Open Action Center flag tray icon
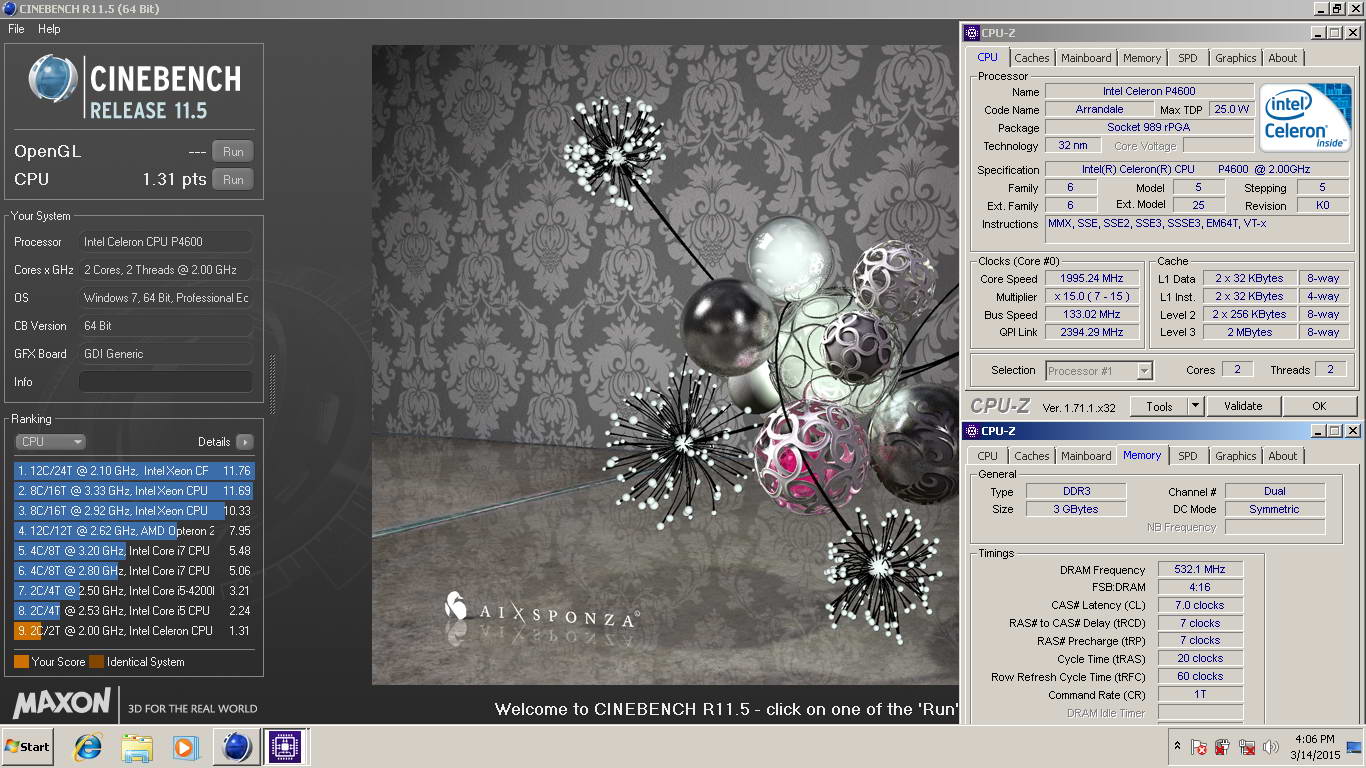Viewport: 1366px width, 768px height. click(x=1199, y=747)
